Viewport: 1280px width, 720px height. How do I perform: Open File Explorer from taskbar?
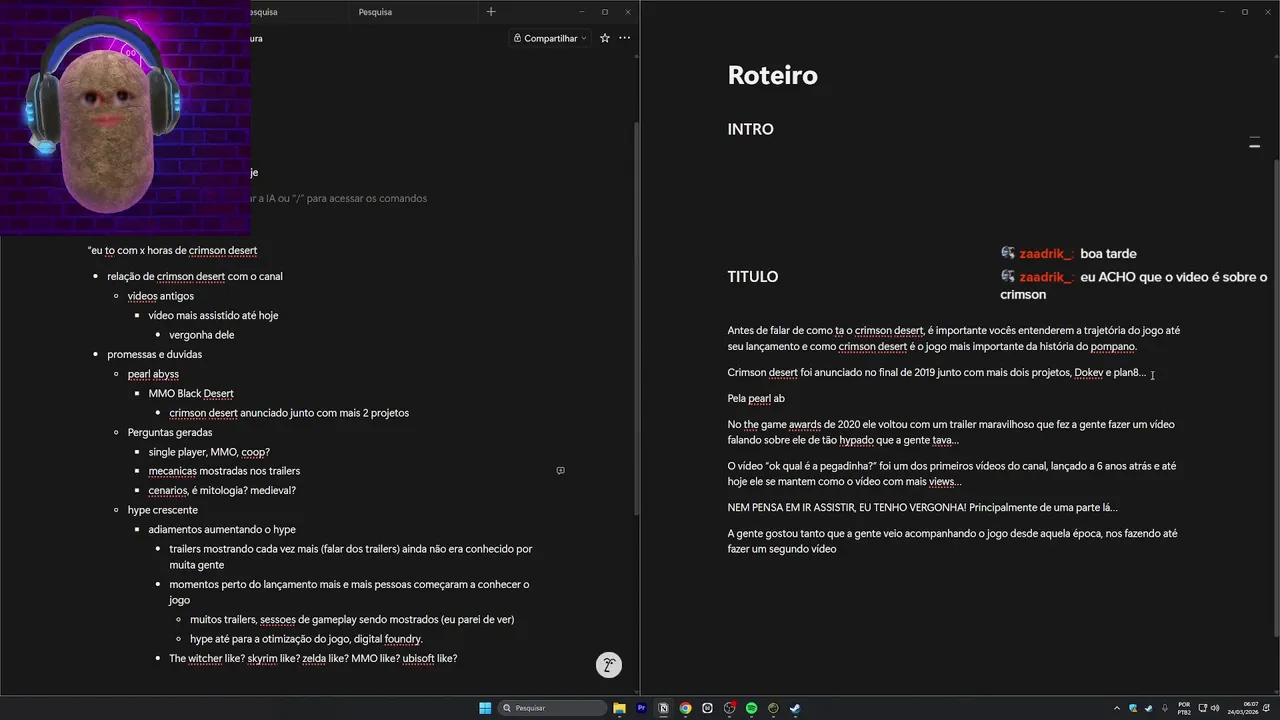619,708
